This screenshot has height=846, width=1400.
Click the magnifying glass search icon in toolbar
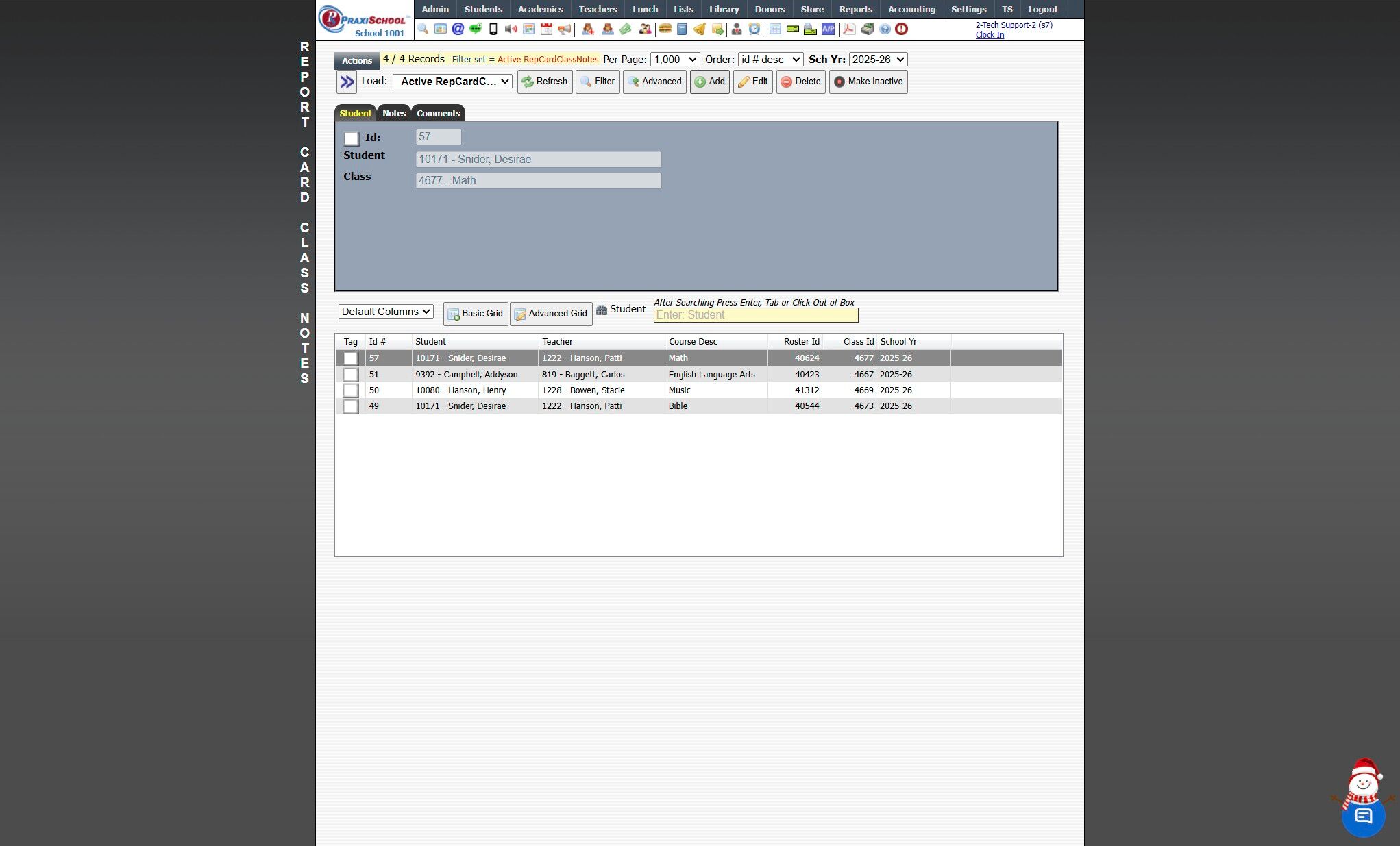point(423,29)
